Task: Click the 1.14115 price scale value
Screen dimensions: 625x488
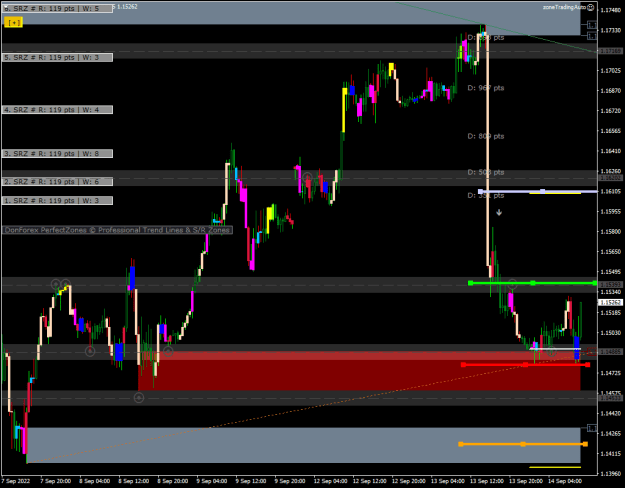Action: point(611,454)
